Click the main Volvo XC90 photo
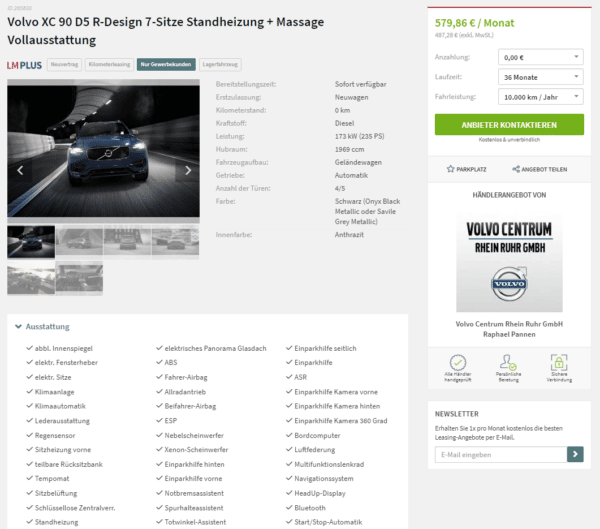Viewport: 600px width, 529px height. [x=103, y=151]
